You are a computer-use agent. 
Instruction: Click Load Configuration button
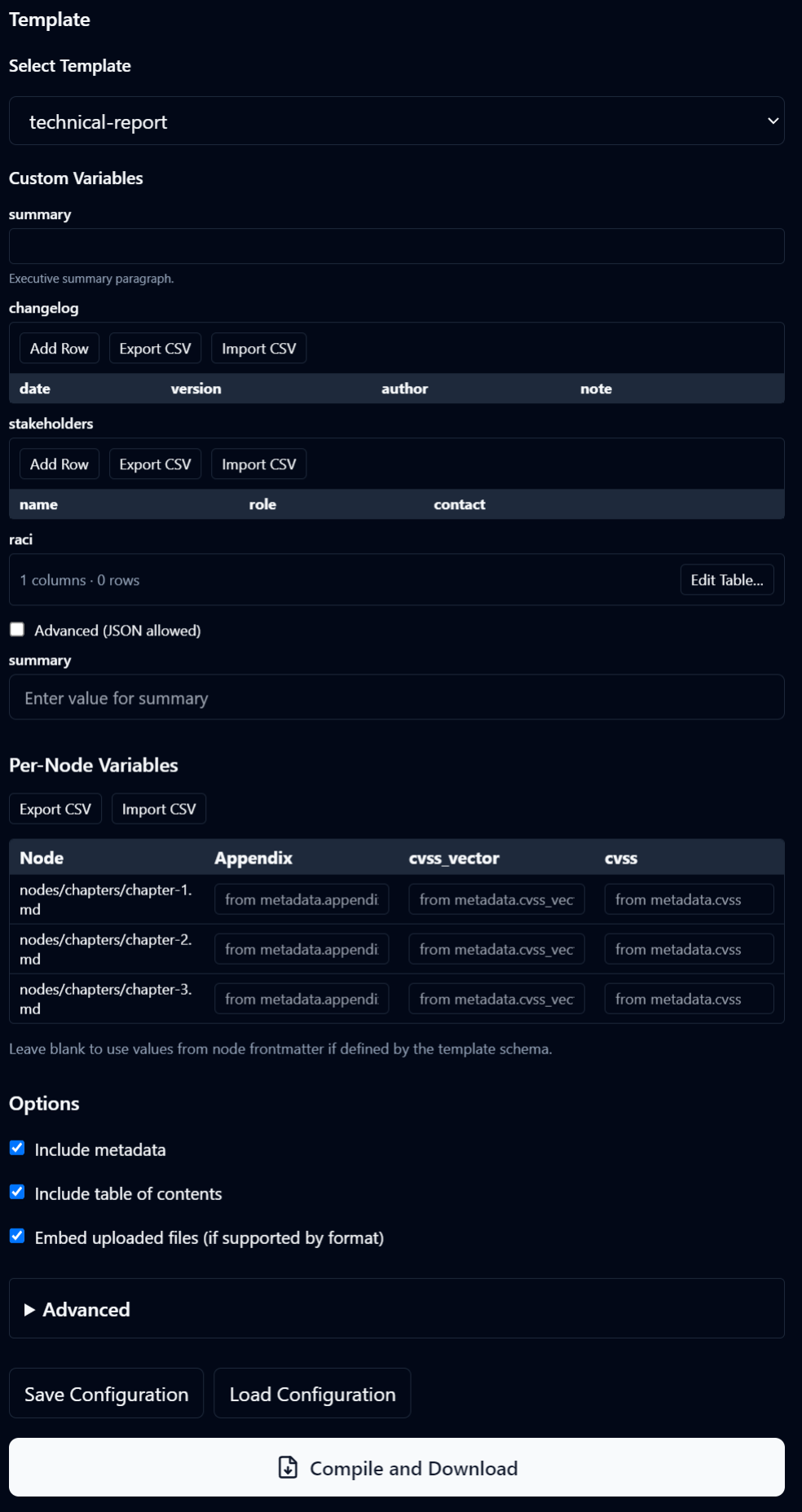pos(312,1394)
